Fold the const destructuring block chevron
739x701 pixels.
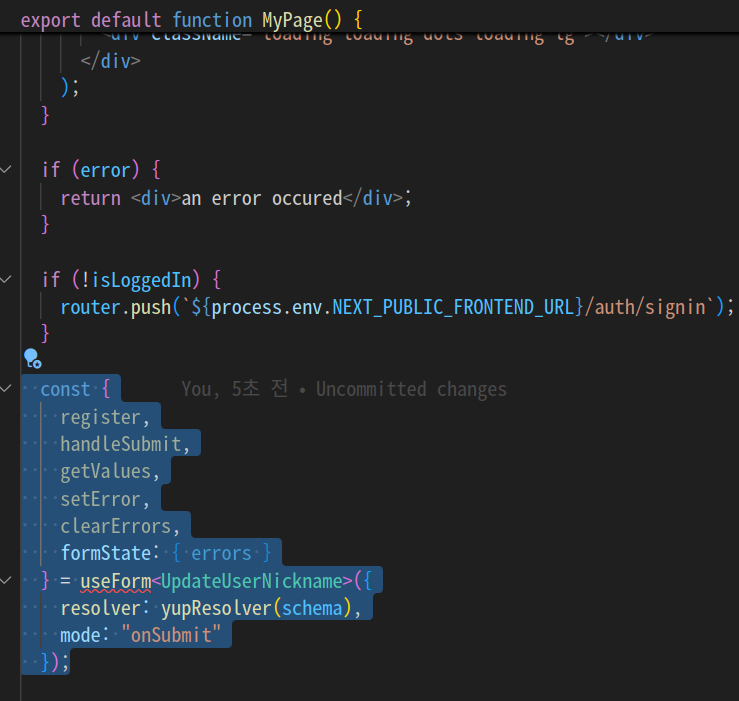pyautogui.click(x=6, y=388)
